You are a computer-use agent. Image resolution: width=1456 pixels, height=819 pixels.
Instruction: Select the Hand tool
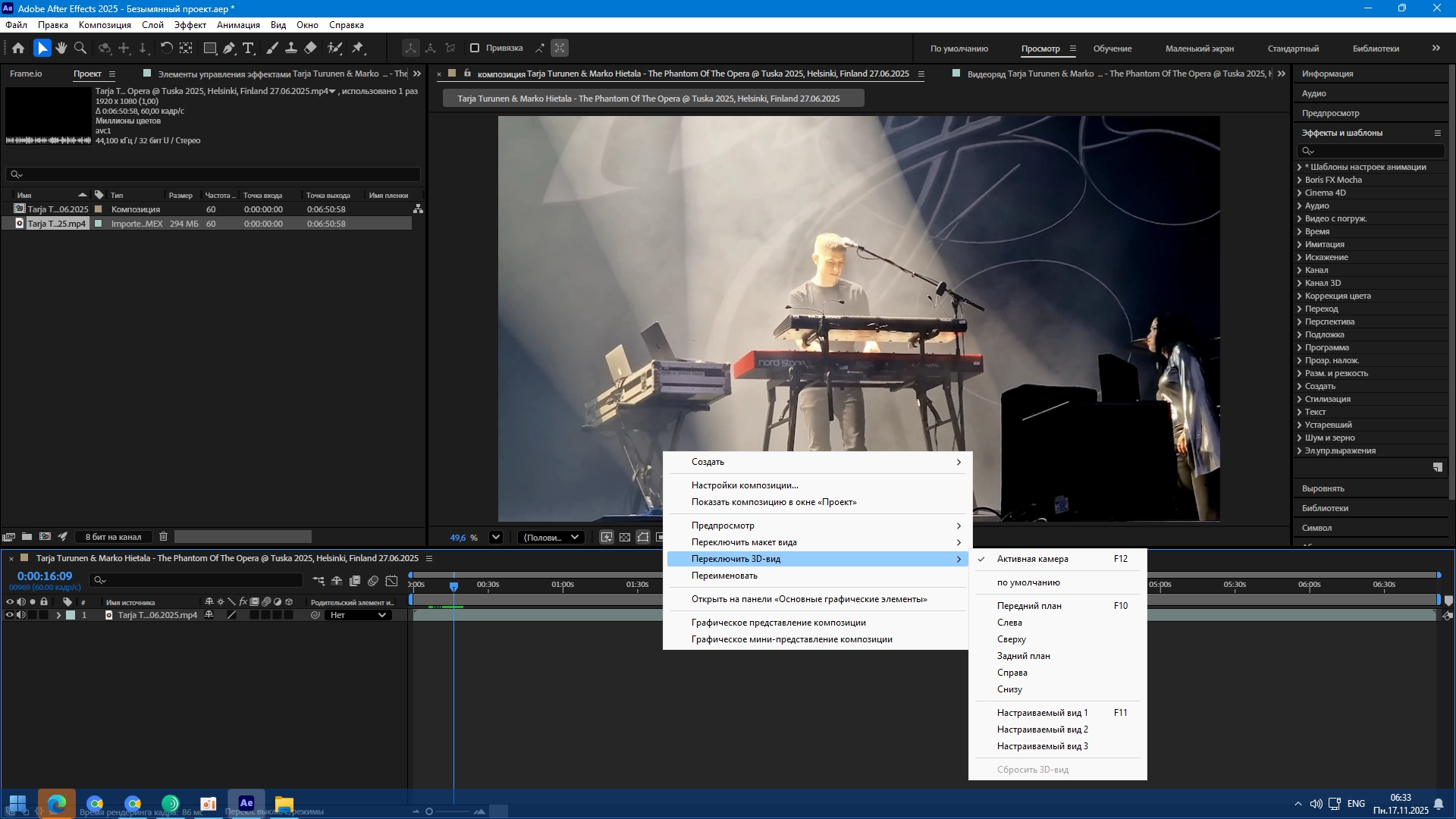pos(61,48)
